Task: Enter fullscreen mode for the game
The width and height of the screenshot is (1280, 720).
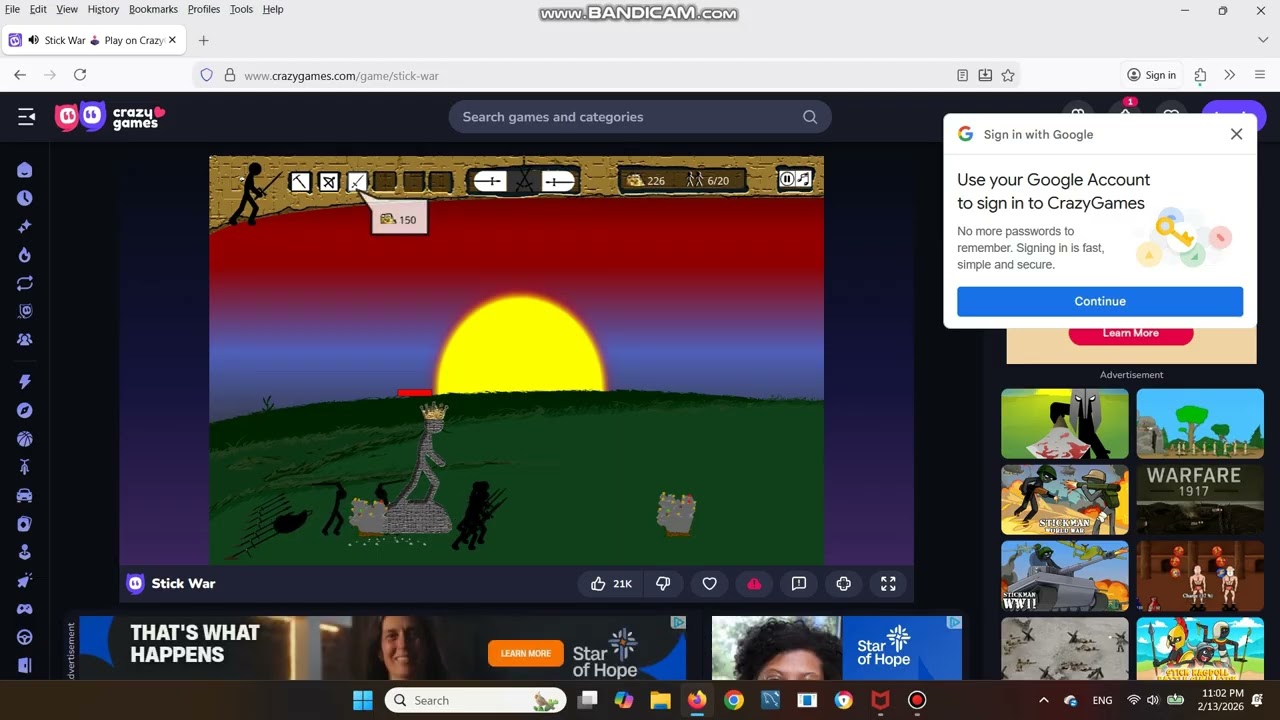Action: [888, 584]
